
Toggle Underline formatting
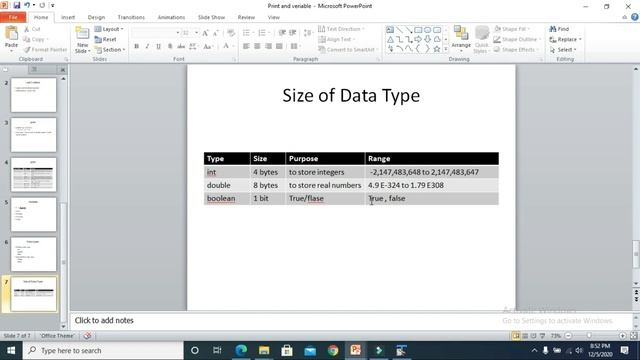point(158,46)
